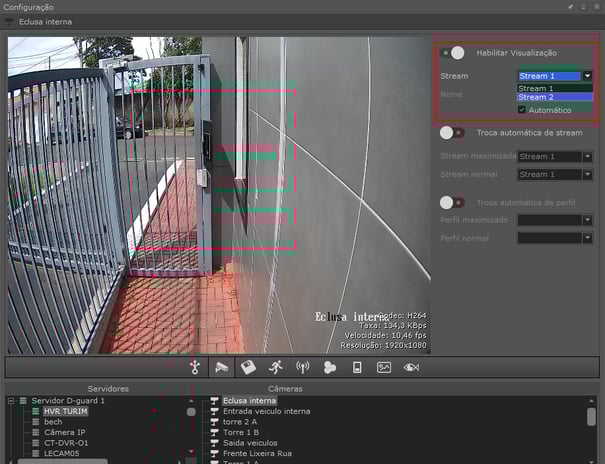605x464 pixels.
Task: Click the wireless signal antenna icon
Action: tap(303, 367)
